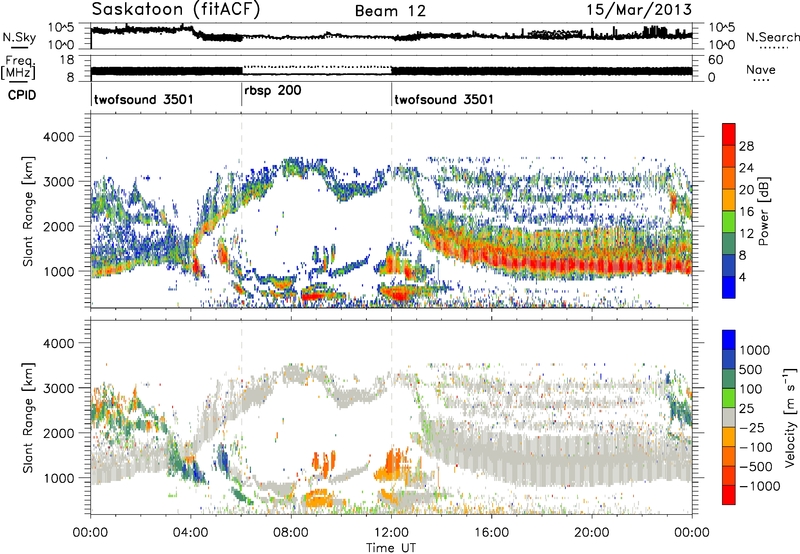Click the "20:00" time axis label
The width and height of the screenshot is (800, 554).
[x=592, y=533]
